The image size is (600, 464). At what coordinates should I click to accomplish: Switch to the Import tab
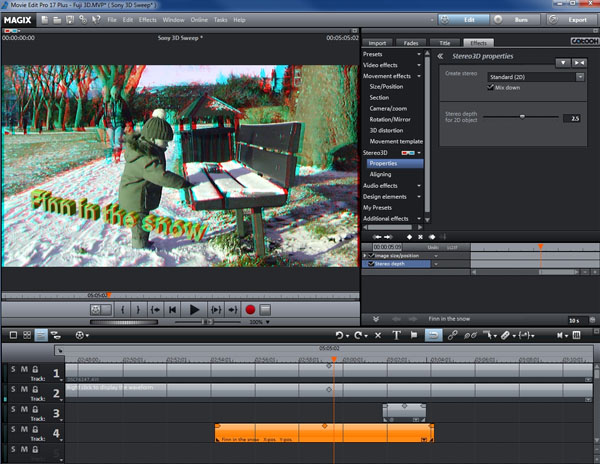point(377,43)
